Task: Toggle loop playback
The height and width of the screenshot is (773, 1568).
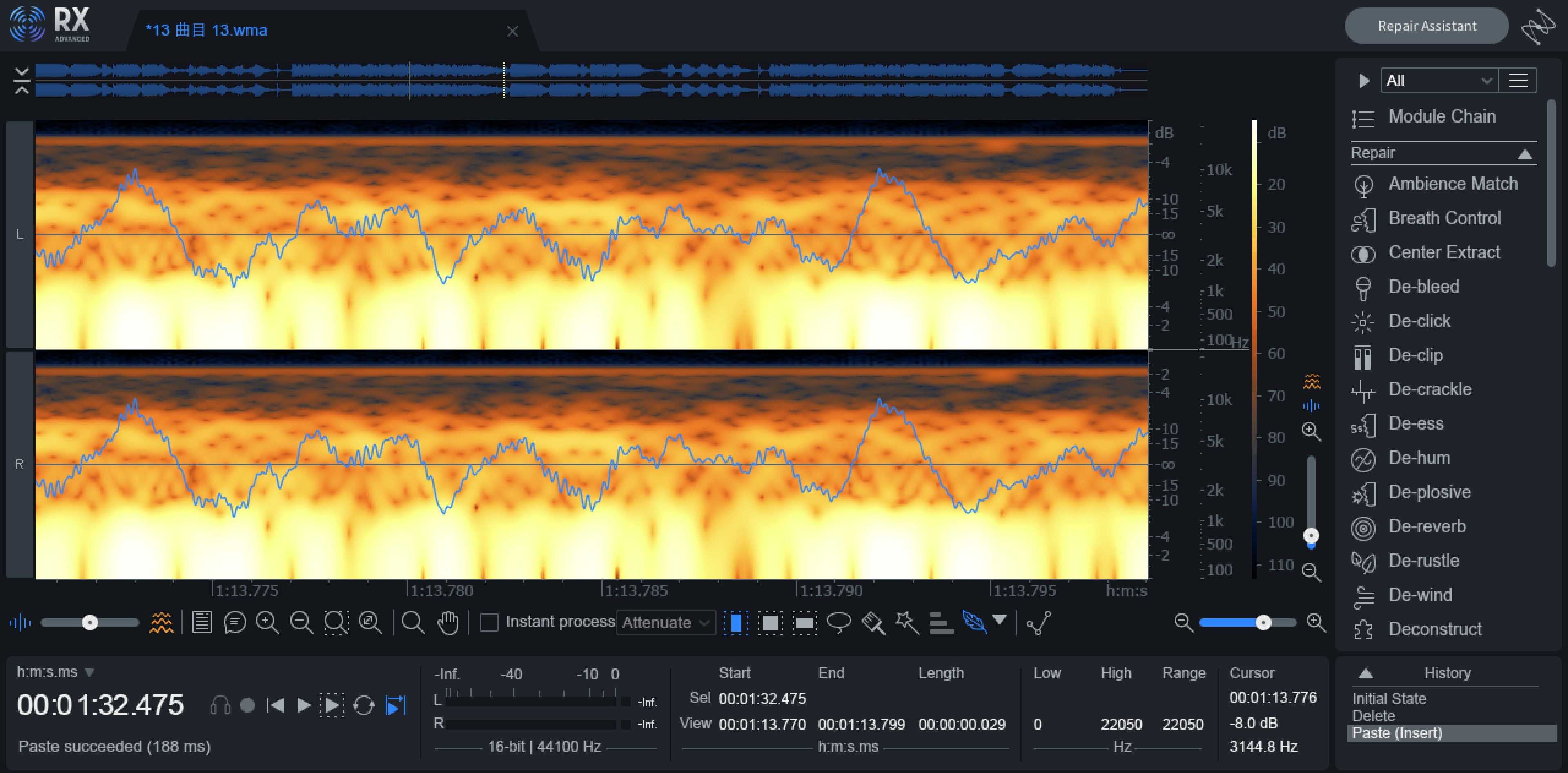Action: pos(363,706)
